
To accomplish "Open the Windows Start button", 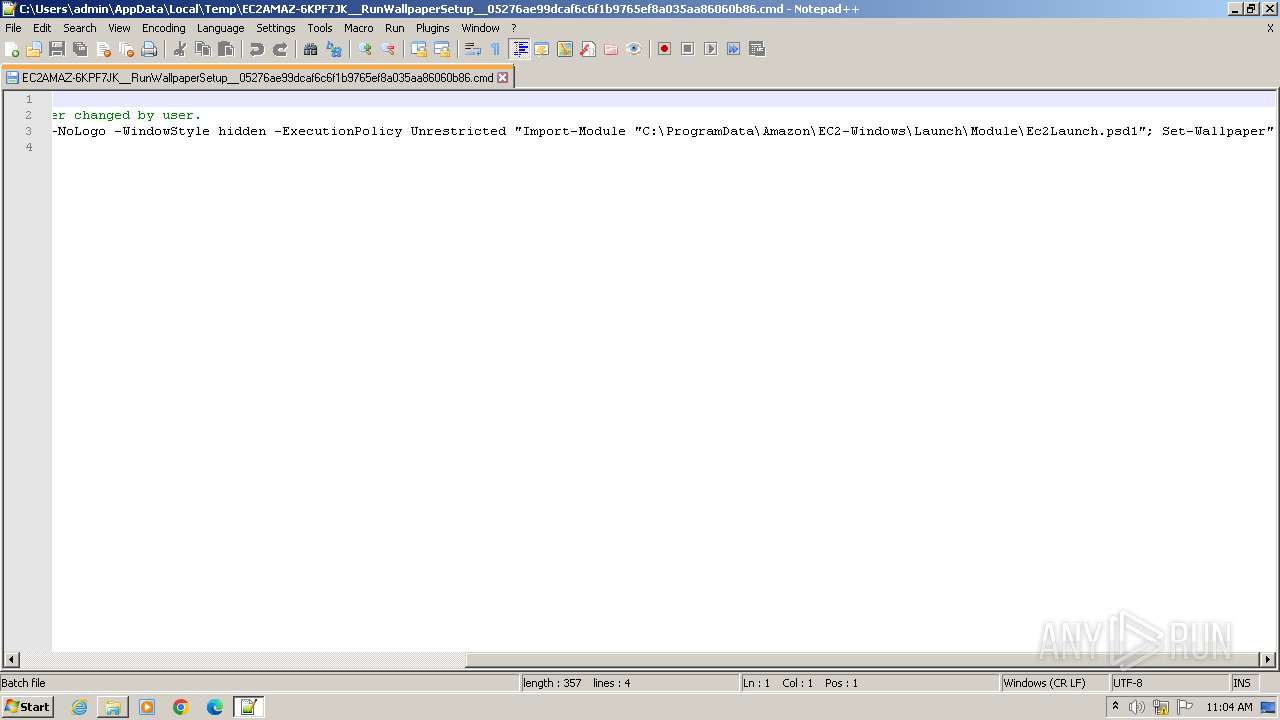I will coord(28,707).
